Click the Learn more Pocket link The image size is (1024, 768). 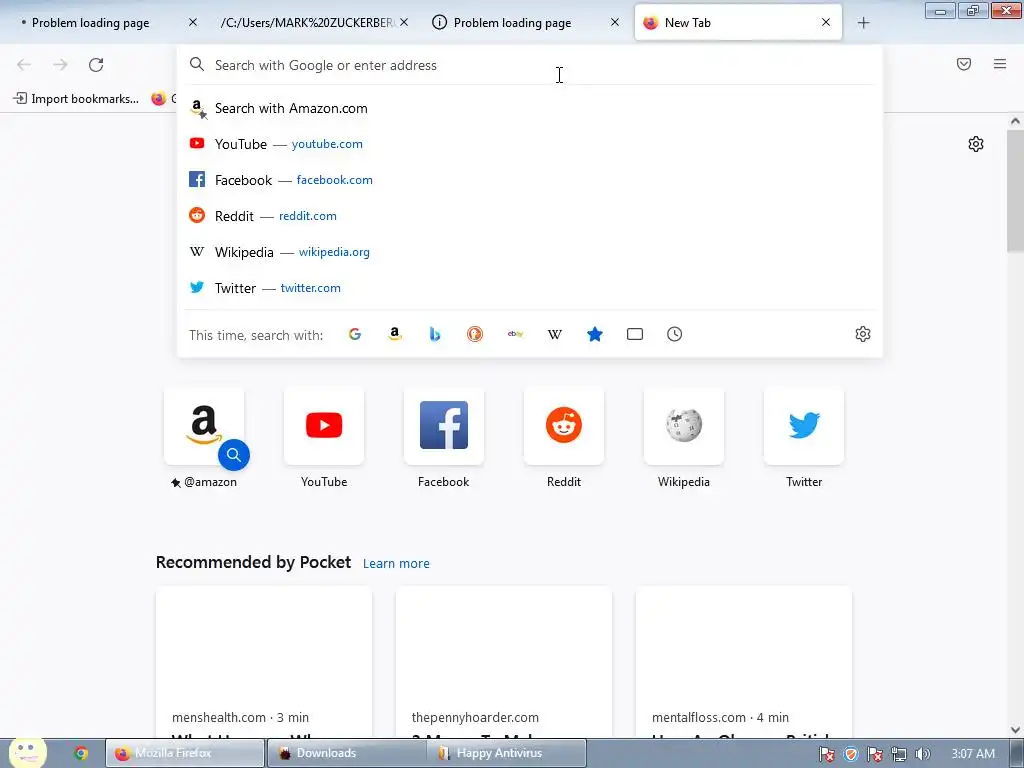tap(396, 564)
